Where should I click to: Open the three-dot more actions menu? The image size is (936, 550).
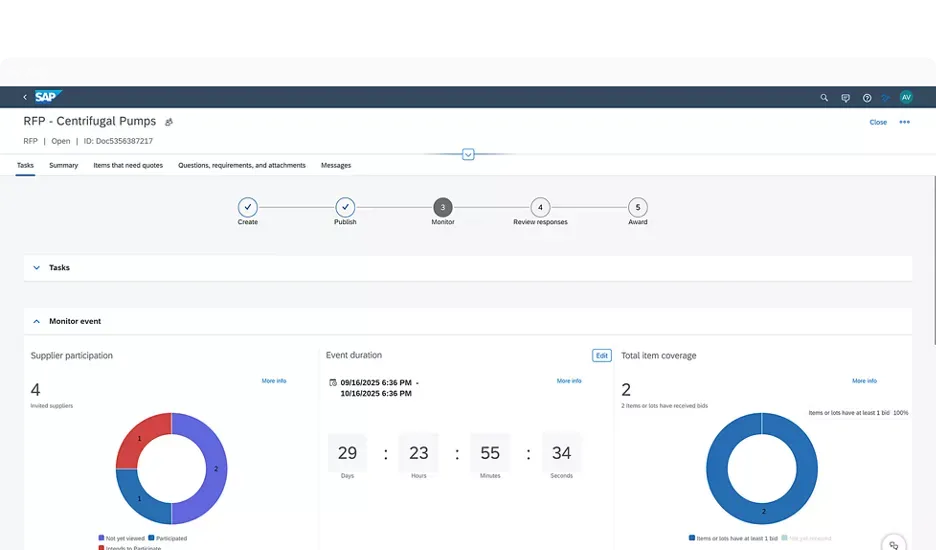(x=904, y=122)
